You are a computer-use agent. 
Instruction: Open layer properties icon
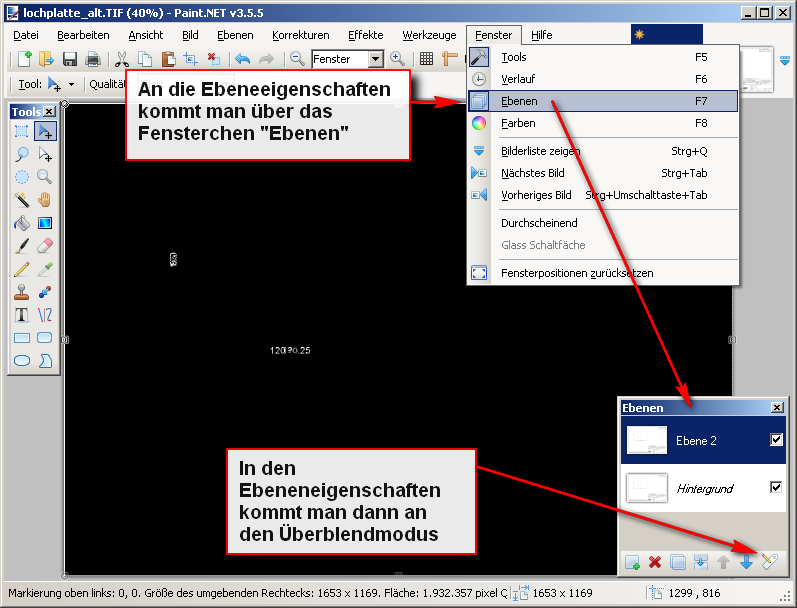770,562
